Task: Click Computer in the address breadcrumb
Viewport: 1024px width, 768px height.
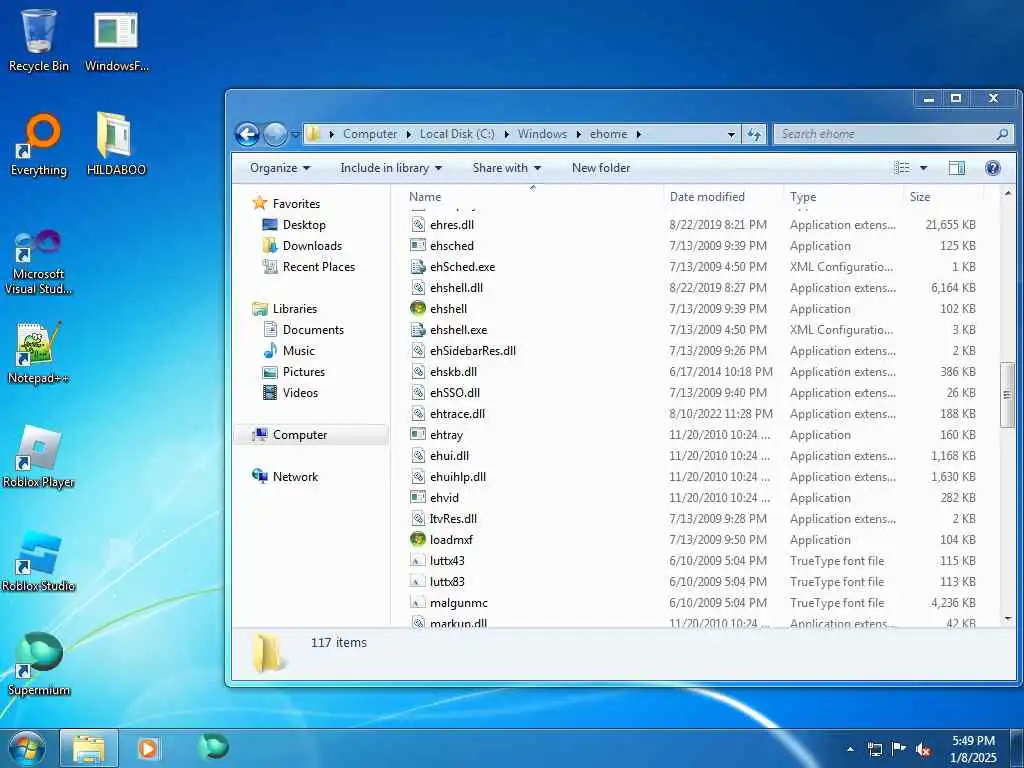Action: pyautogui.click(x=370, y=134)
